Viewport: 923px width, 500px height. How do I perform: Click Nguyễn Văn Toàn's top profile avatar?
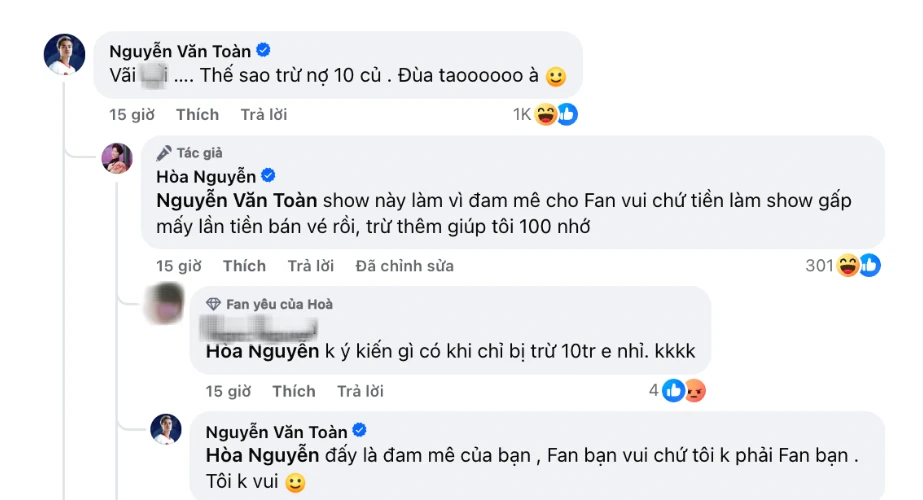click(x=64, y=54)
